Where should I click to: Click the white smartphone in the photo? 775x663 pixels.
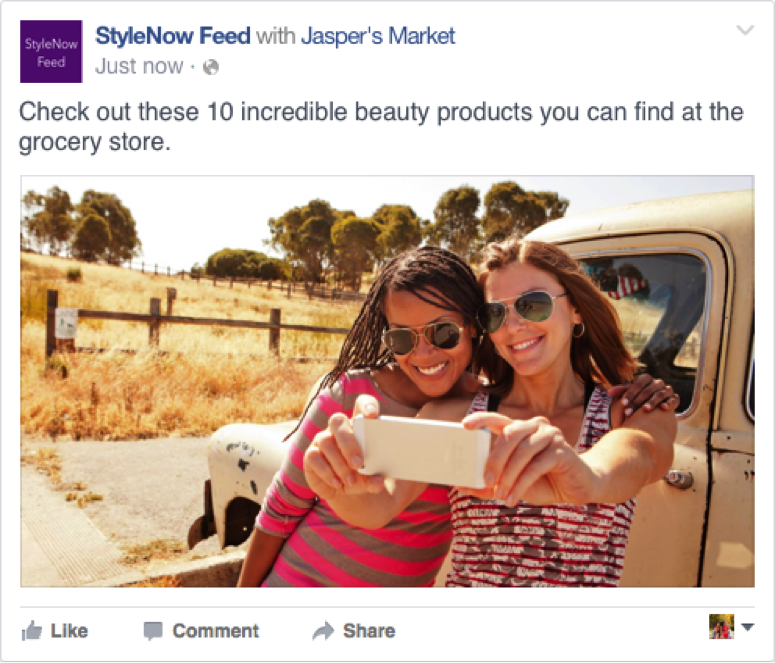click(x=422, y=450)
